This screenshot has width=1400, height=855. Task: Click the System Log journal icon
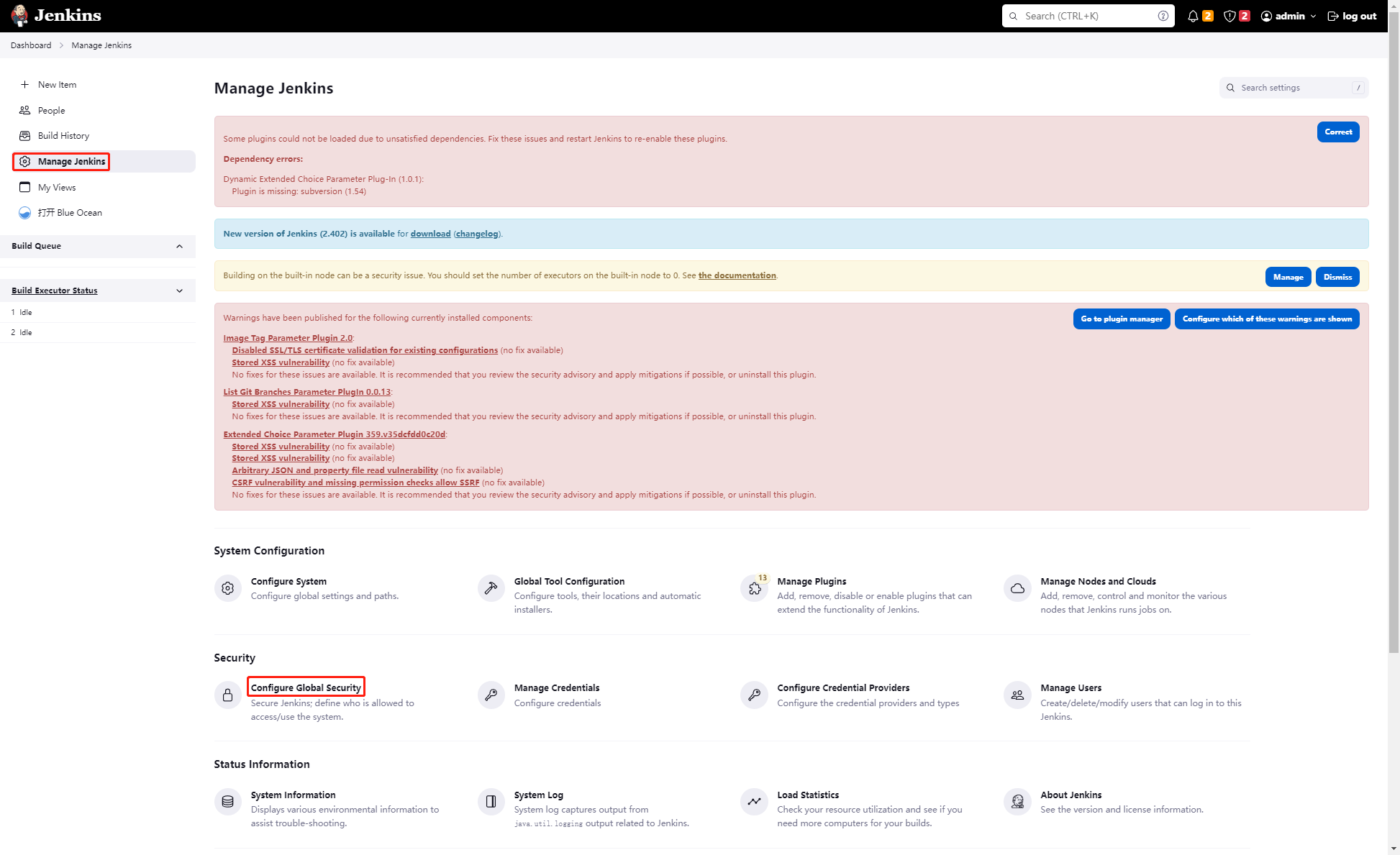[491, 801]
